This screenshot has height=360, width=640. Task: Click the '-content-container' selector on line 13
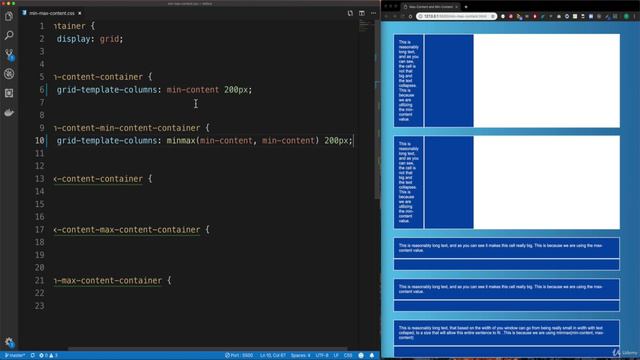[x=98, y=179]
